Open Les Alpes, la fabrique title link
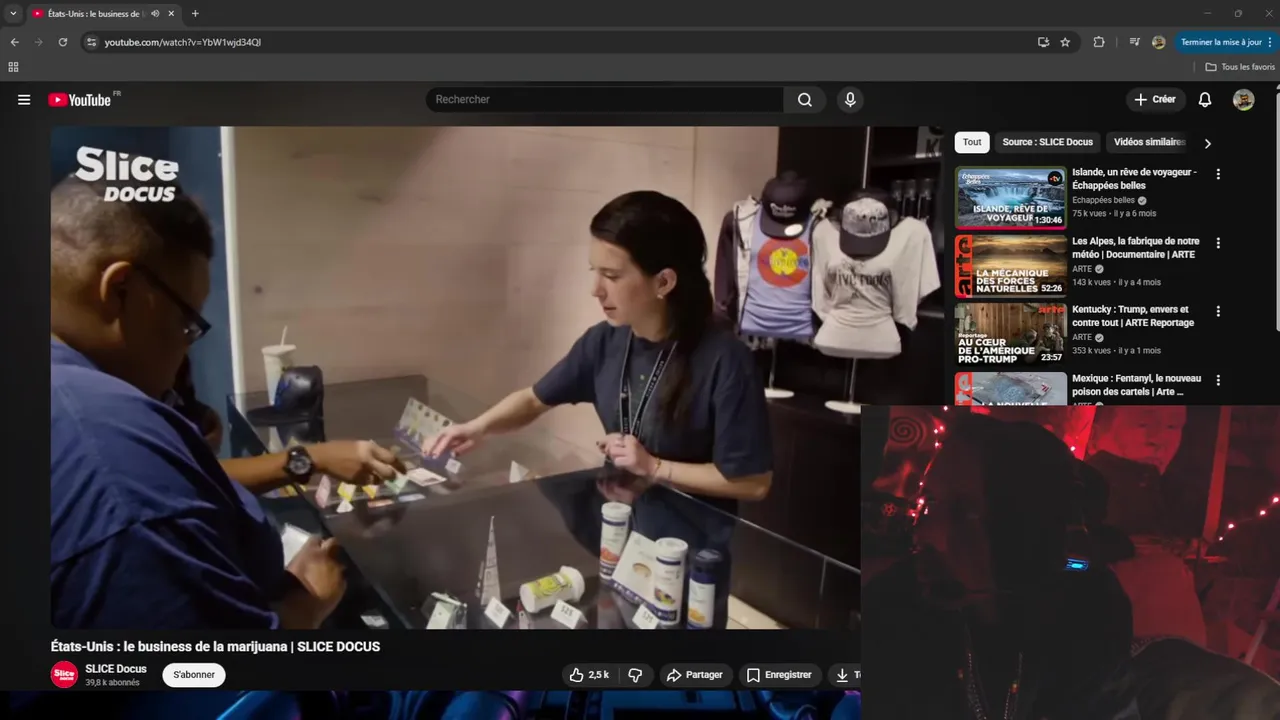This screenshot has height=720, width=1280. pos(1135,248)
